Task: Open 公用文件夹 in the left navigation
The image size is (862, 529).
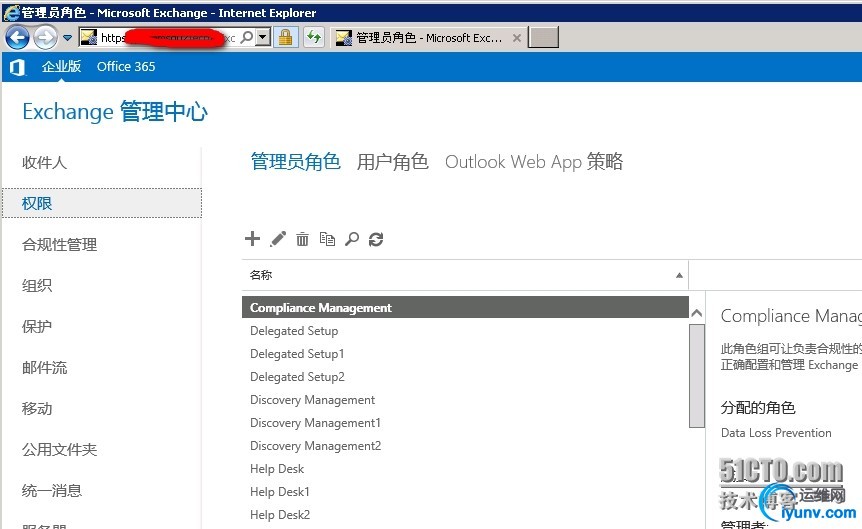Action: pos(59,449)
